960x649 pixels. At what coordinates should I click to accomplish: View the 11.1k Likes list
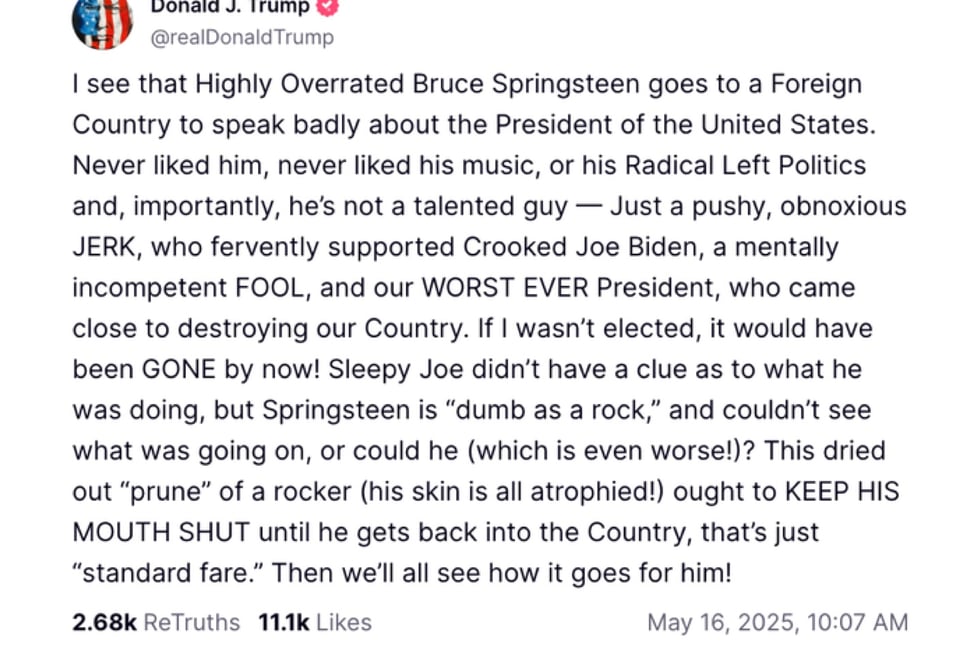[x=315, y=622]
